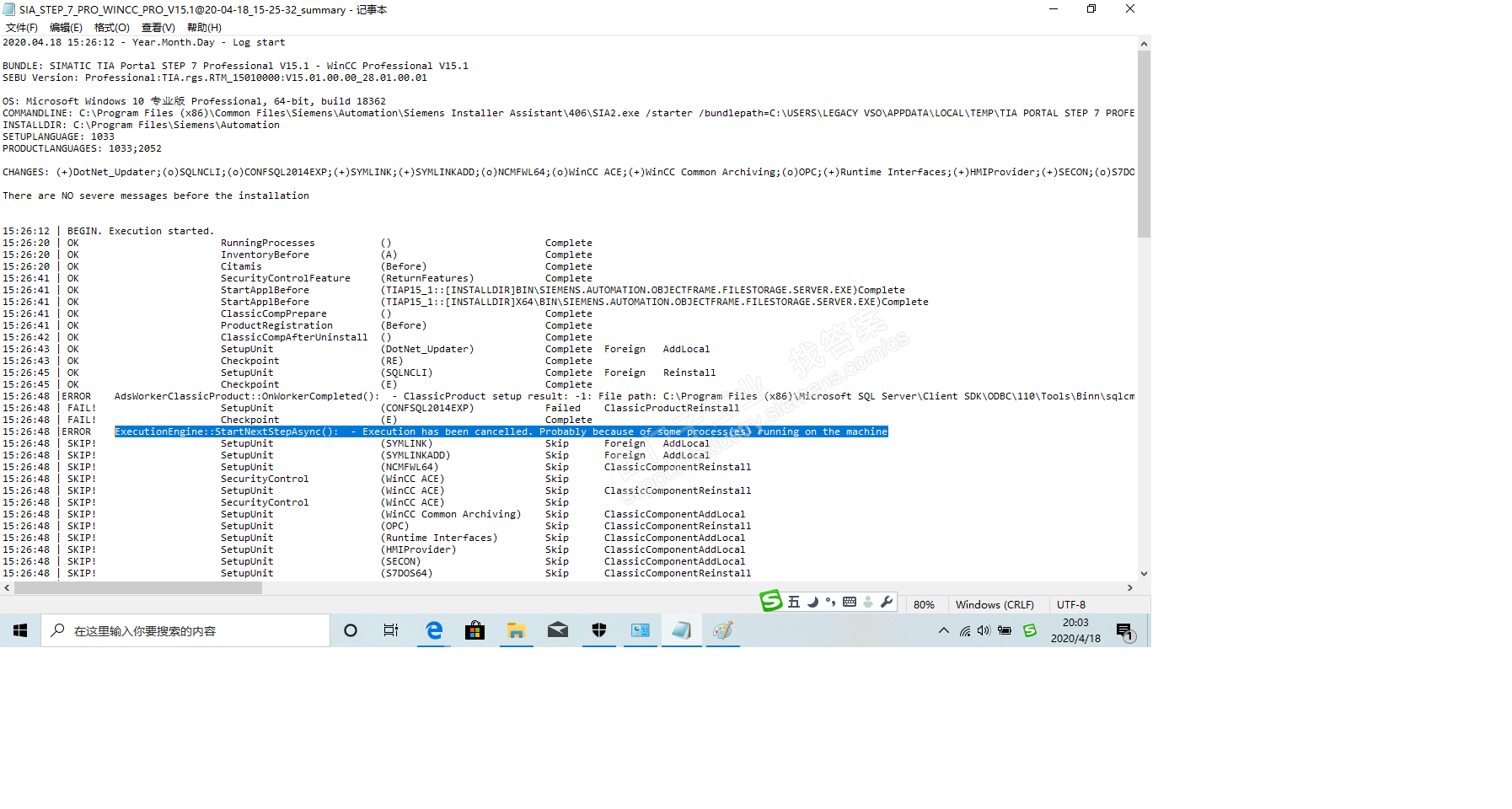
Task: Click the 'InventoryBefore' log entry
Action: 265,254
